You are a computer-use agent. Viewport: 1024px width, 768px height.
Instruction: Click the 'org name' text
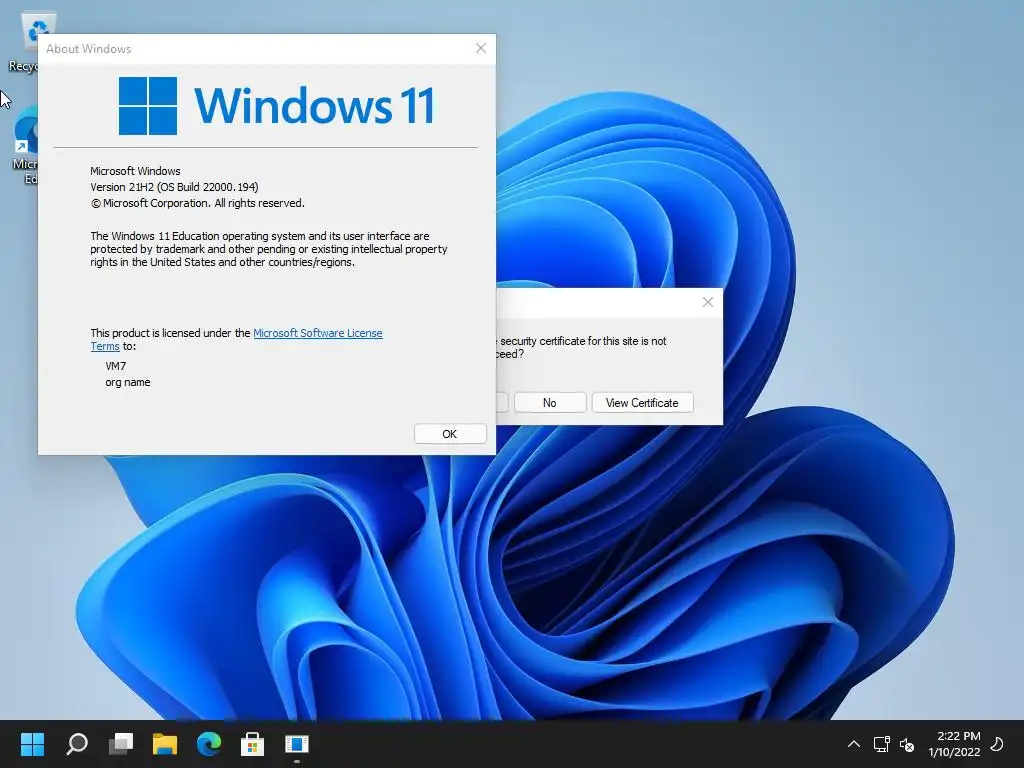[x=128, y=383]
